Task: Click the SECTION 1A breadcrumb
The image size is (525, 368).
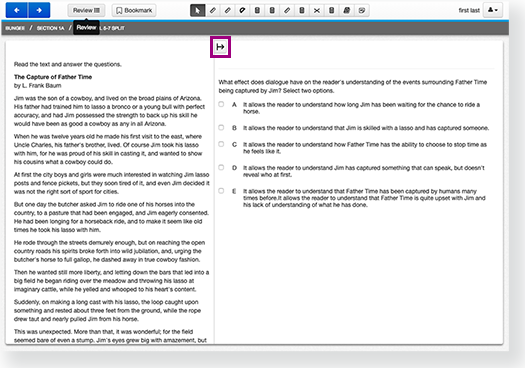Action: [x=51, y=28]
